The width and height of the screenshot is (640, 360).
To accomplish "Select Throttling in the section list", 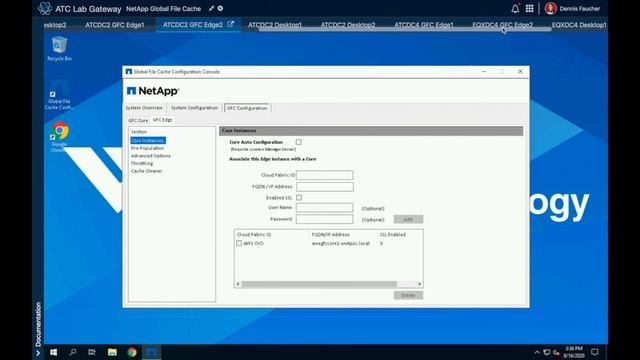I will (x=142, y=163).
